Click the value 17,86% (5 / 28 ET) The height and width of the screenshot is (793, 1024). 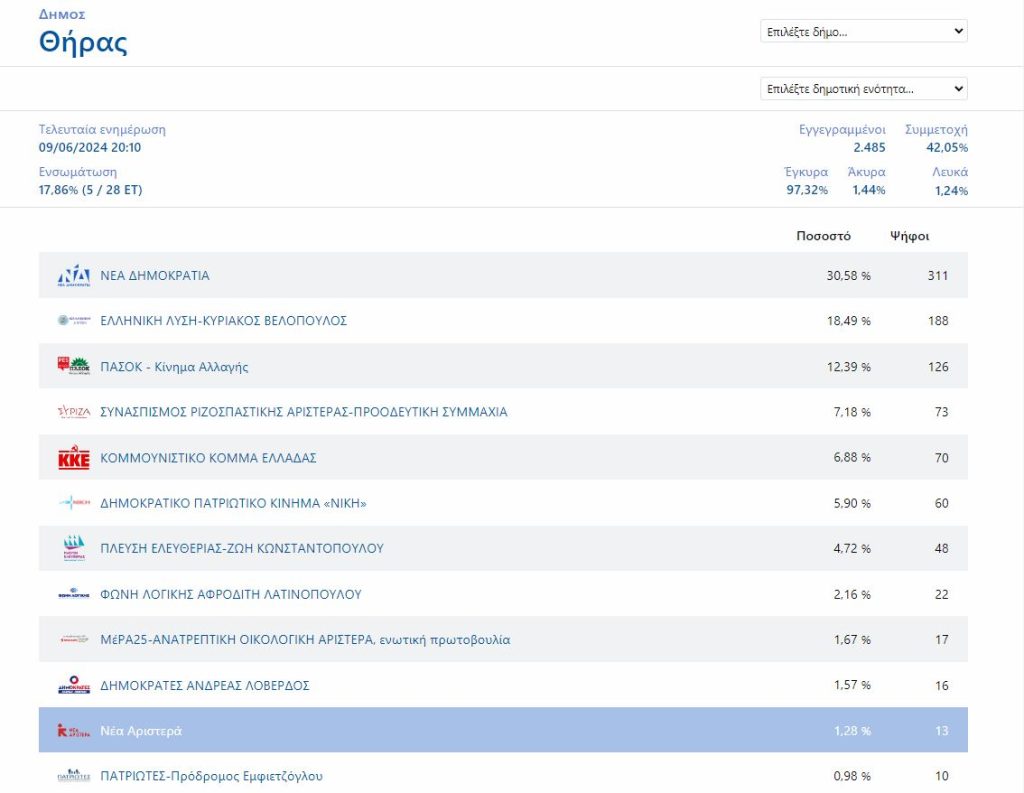coord(90,189)
